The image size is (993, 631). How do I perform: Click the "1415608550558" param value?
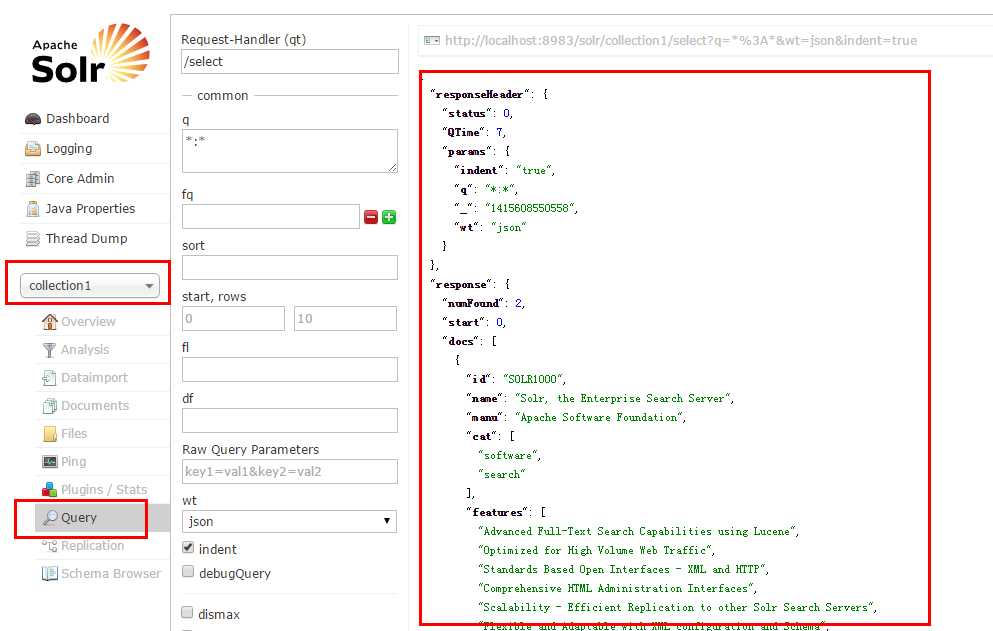point(529,208)
